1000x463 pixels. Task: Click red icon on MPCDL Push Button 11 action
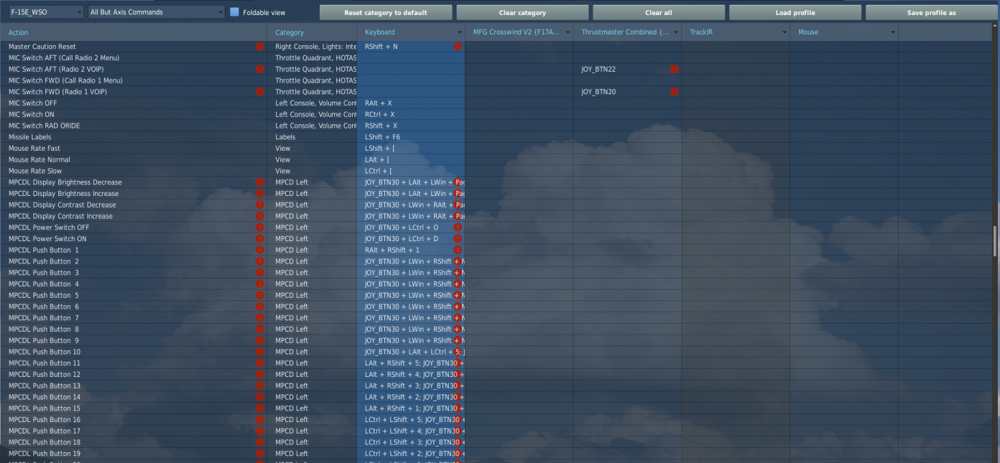pyautogui.click(x=260, y=363)
